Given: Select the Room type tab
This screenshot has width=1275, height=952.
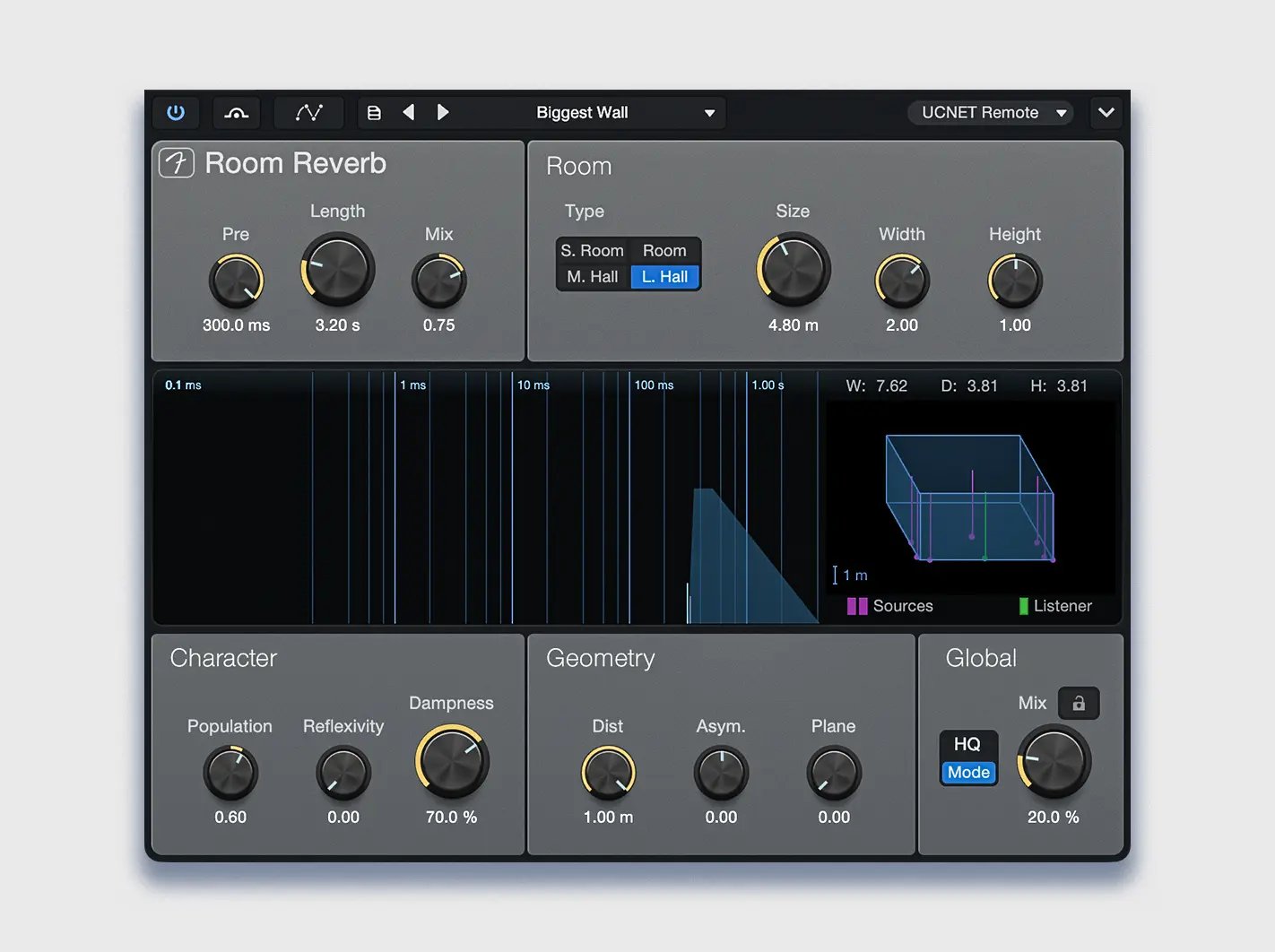Looking at the screenshot, I should [664, 250].
